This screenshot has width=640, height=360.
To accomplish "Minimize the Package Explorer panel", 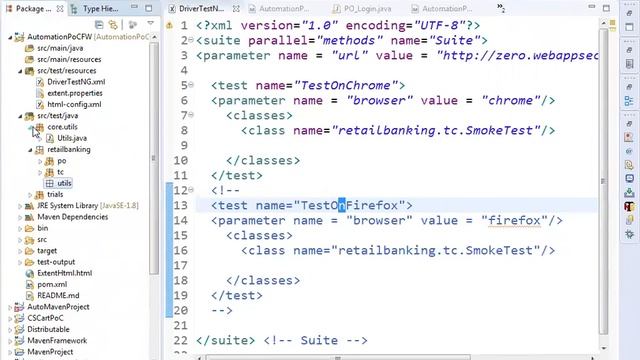I will point(134,8).
